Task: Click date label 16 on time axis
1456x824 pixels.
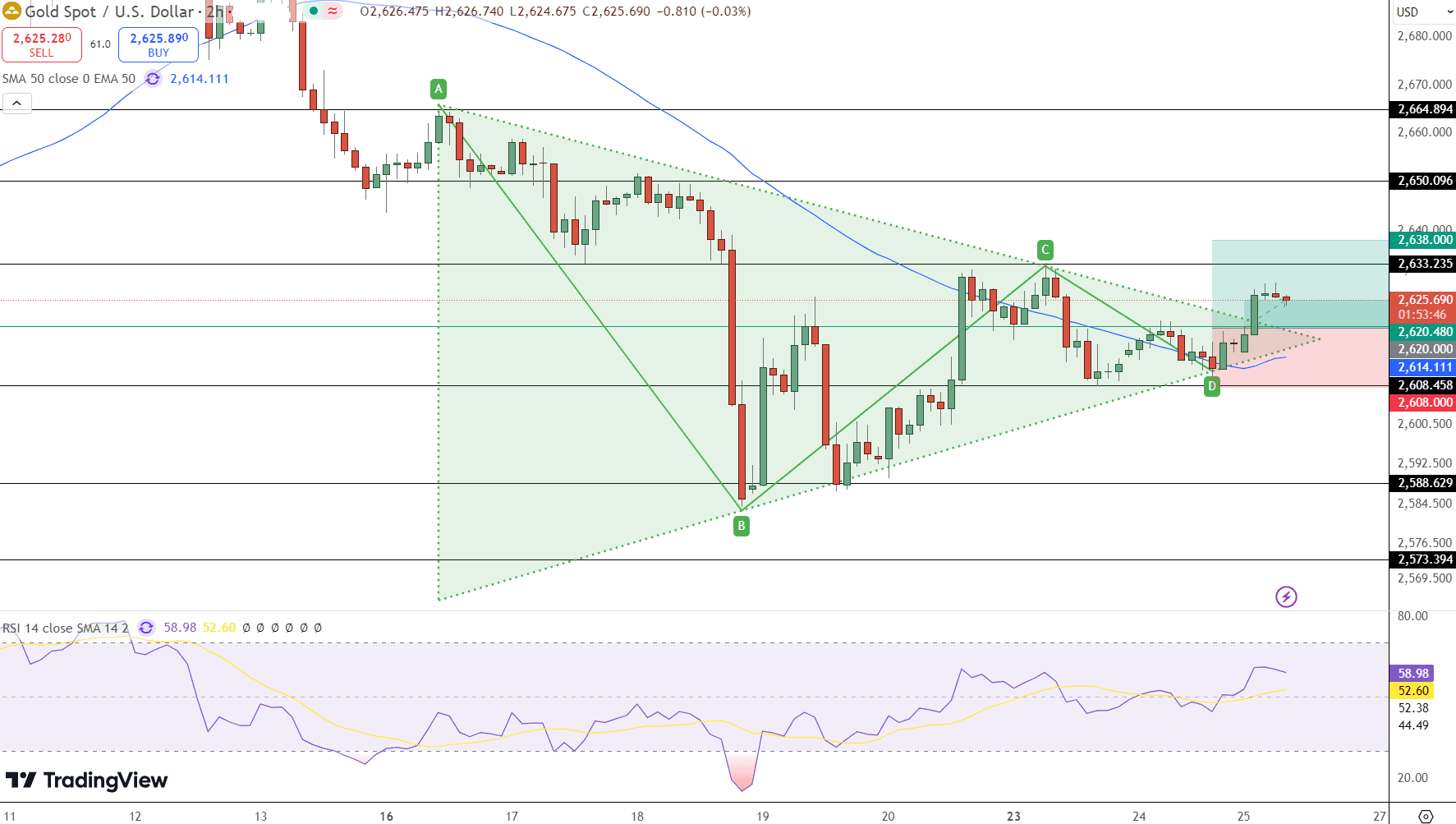Action: pyautogui.click(x=387, y=816)
